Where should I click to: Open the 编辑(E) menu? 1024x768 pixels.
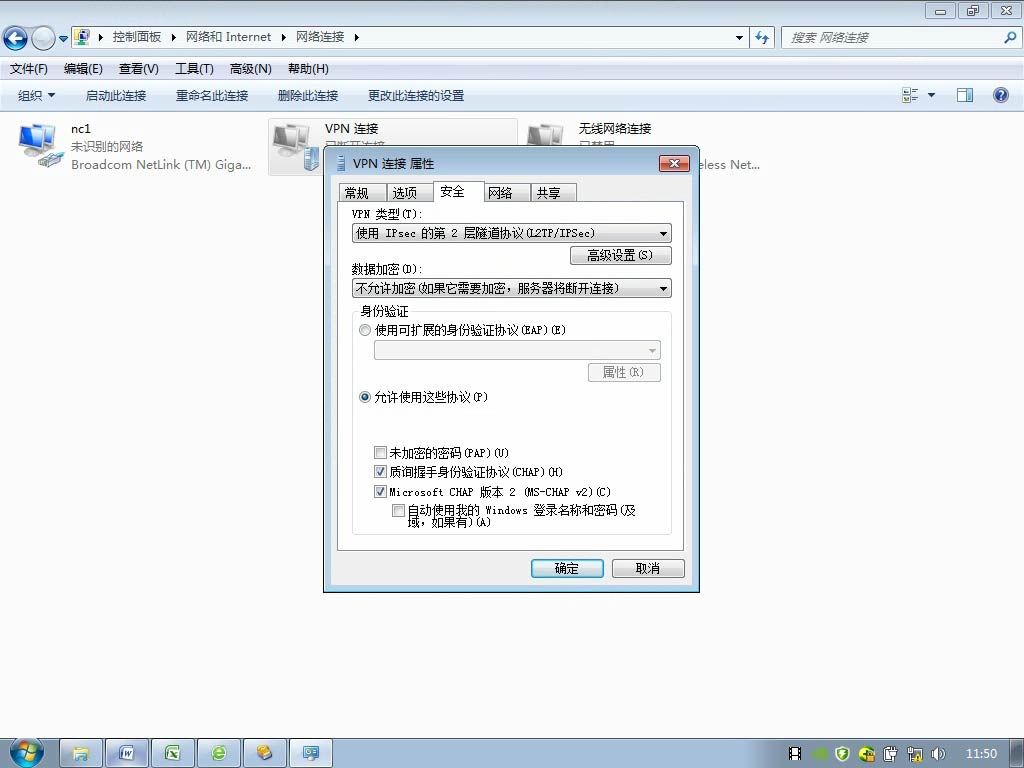(x=83, y=69)
